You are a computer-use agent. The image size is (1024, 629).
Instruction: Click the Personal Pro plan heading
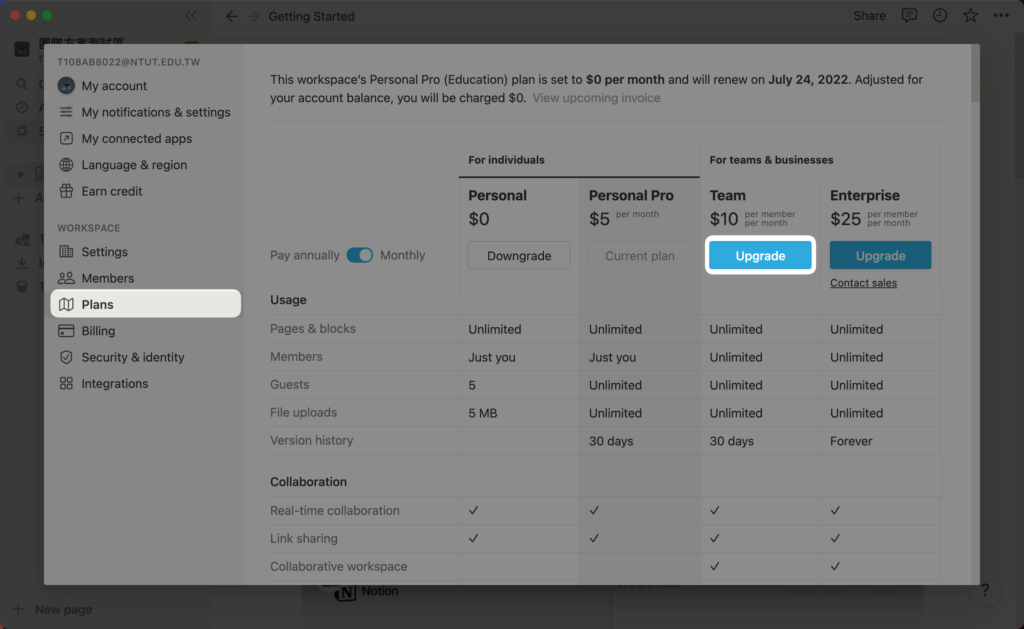pyautogui.click(x=631, y=195)
